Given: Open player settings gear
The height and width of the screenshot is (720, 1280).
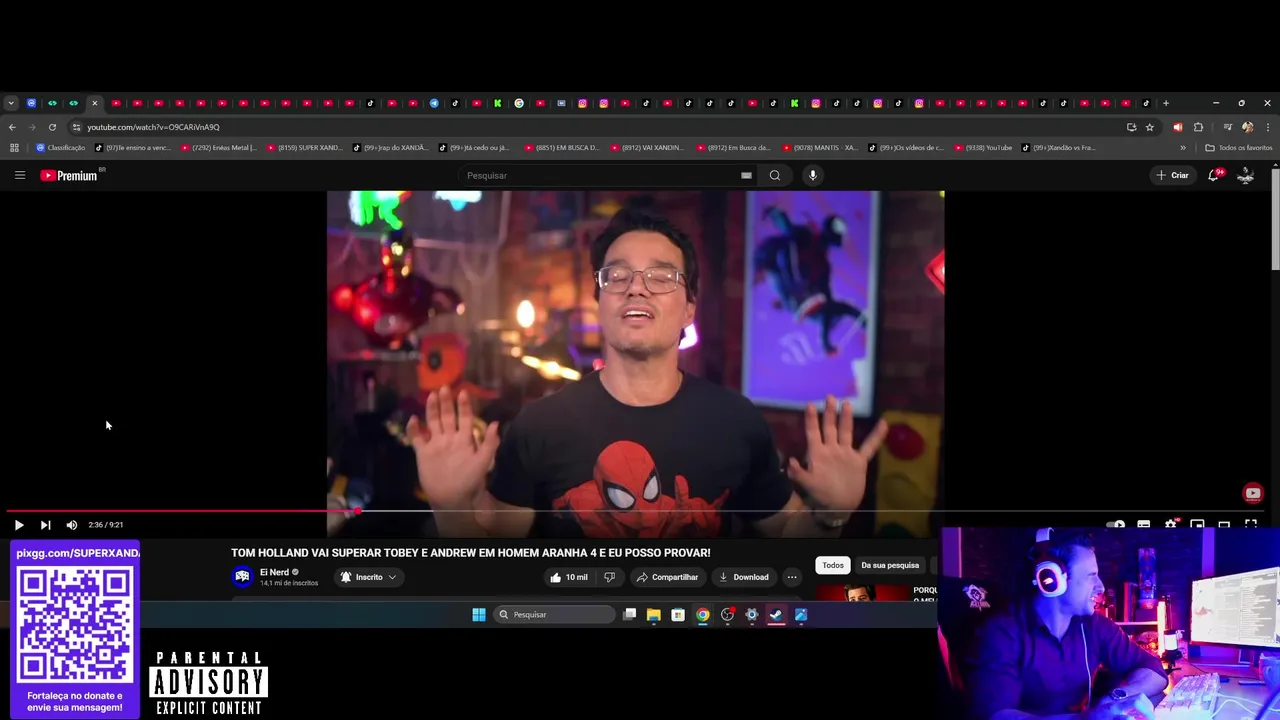Looking at the screenshot, I should [1171, 525].
